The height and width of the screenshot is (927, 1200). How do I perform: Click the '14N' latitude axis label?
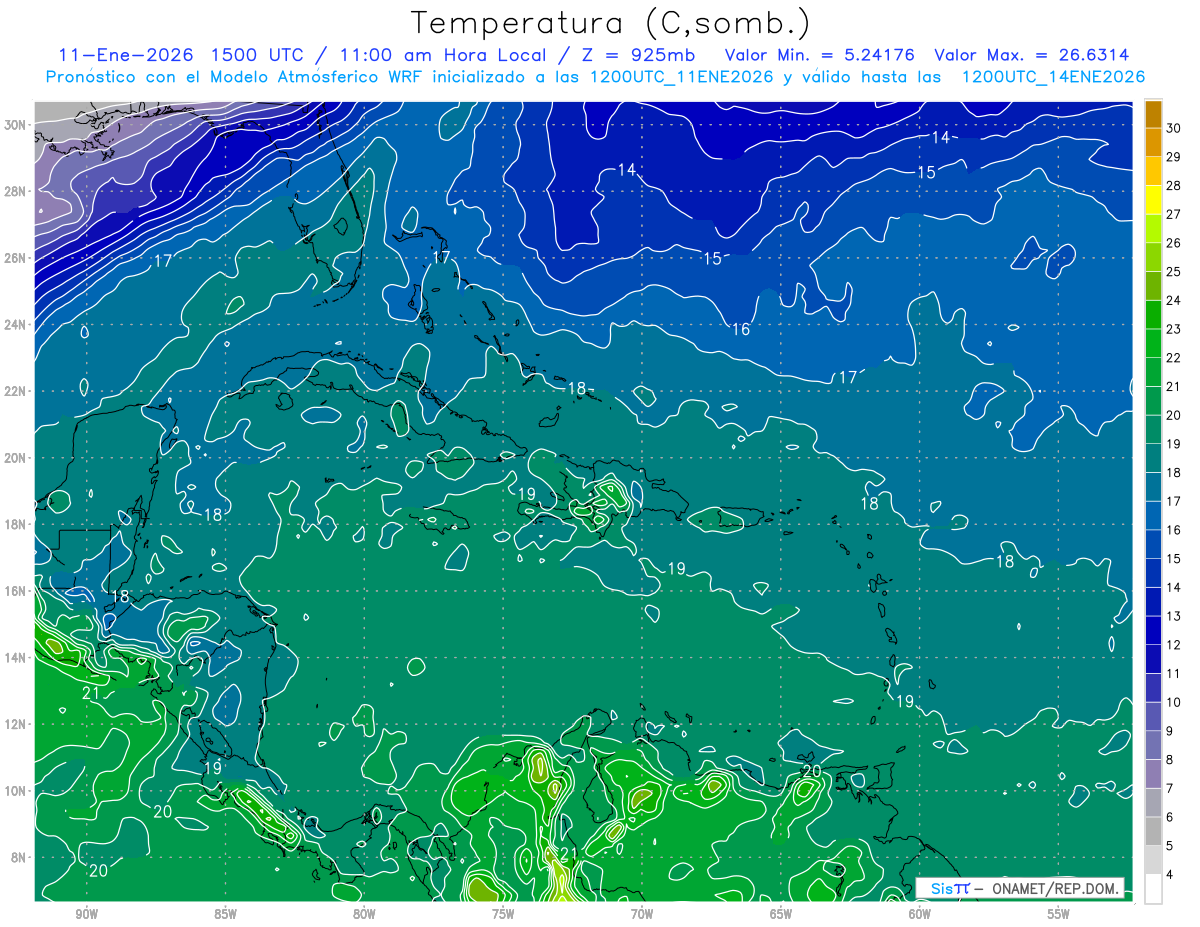click(x=15, y=657)
